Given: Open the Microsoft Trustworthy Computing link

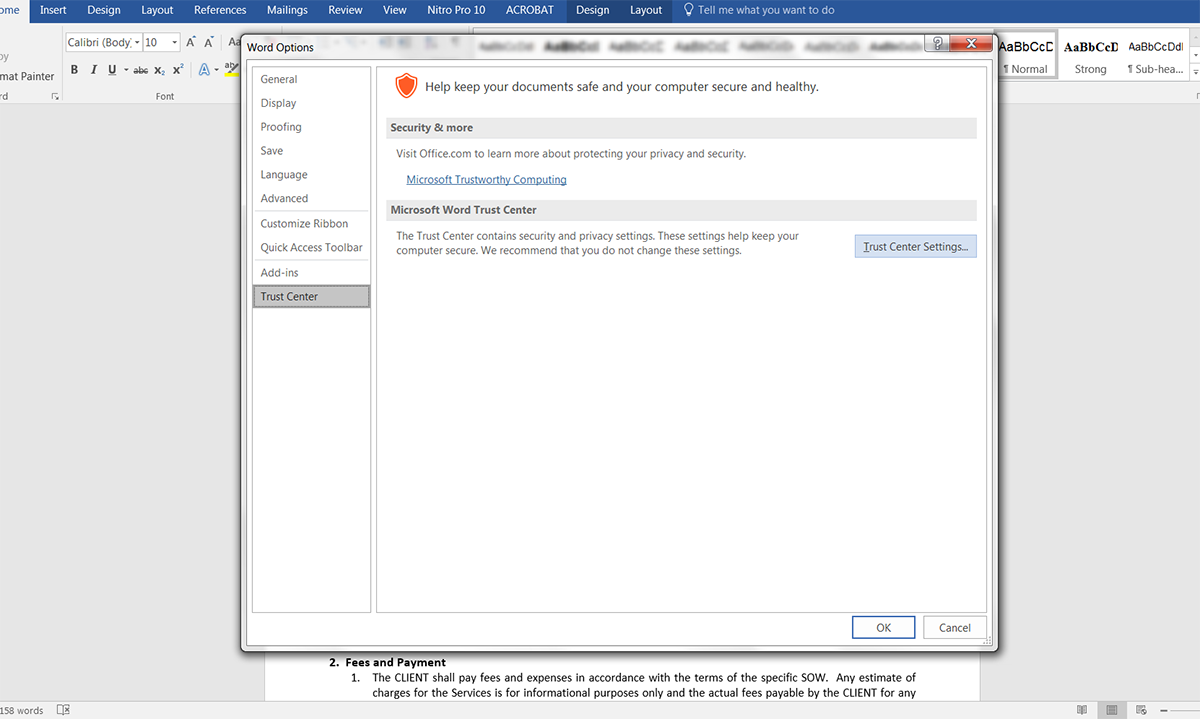Looking at the screenshot, I should (x=486, y=180).
